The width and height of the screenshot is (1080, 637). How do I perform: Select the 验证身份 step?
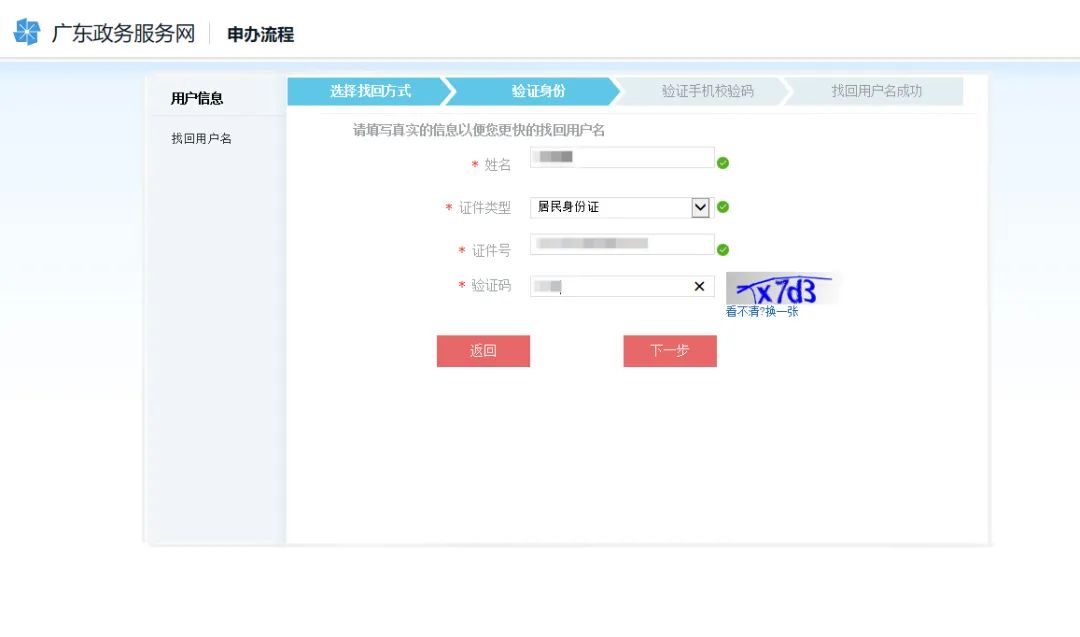click(537, 91)
